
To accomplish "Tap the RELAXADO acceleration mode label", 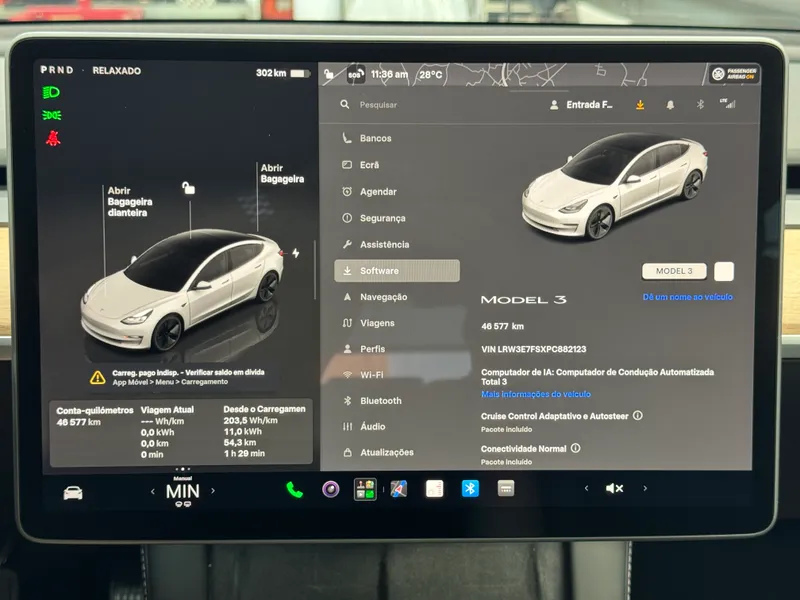I will 116,71.
